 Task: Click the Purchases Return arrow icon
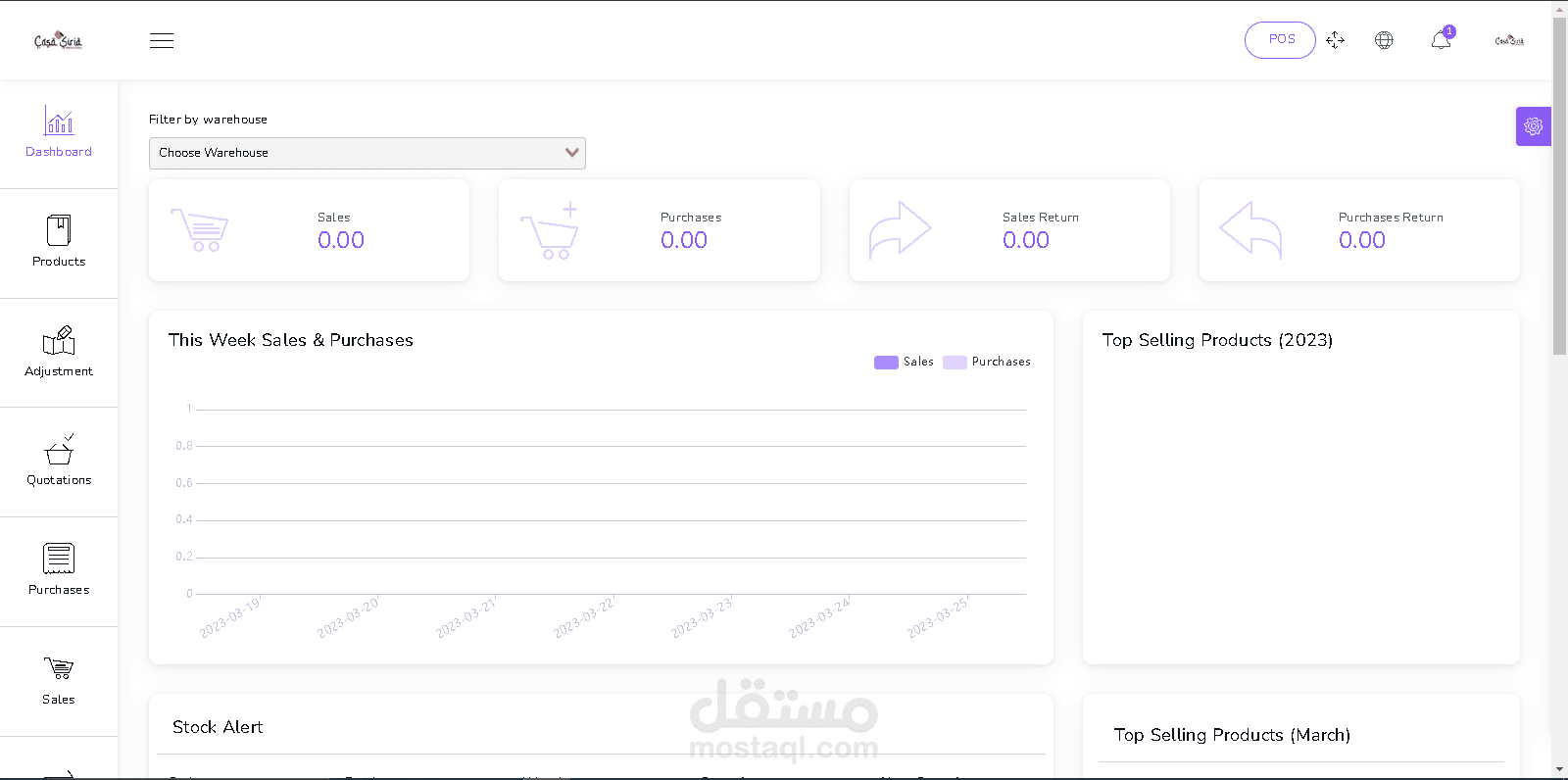coord(1250,229)
